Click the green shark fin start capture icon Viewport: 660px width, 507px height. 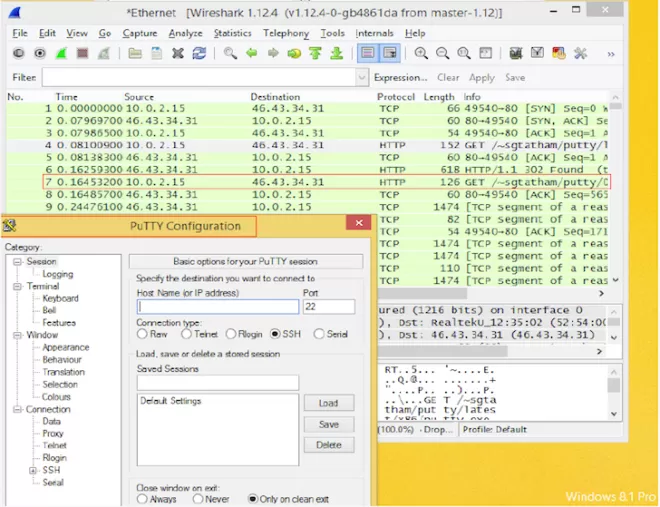tap(62, 54)
